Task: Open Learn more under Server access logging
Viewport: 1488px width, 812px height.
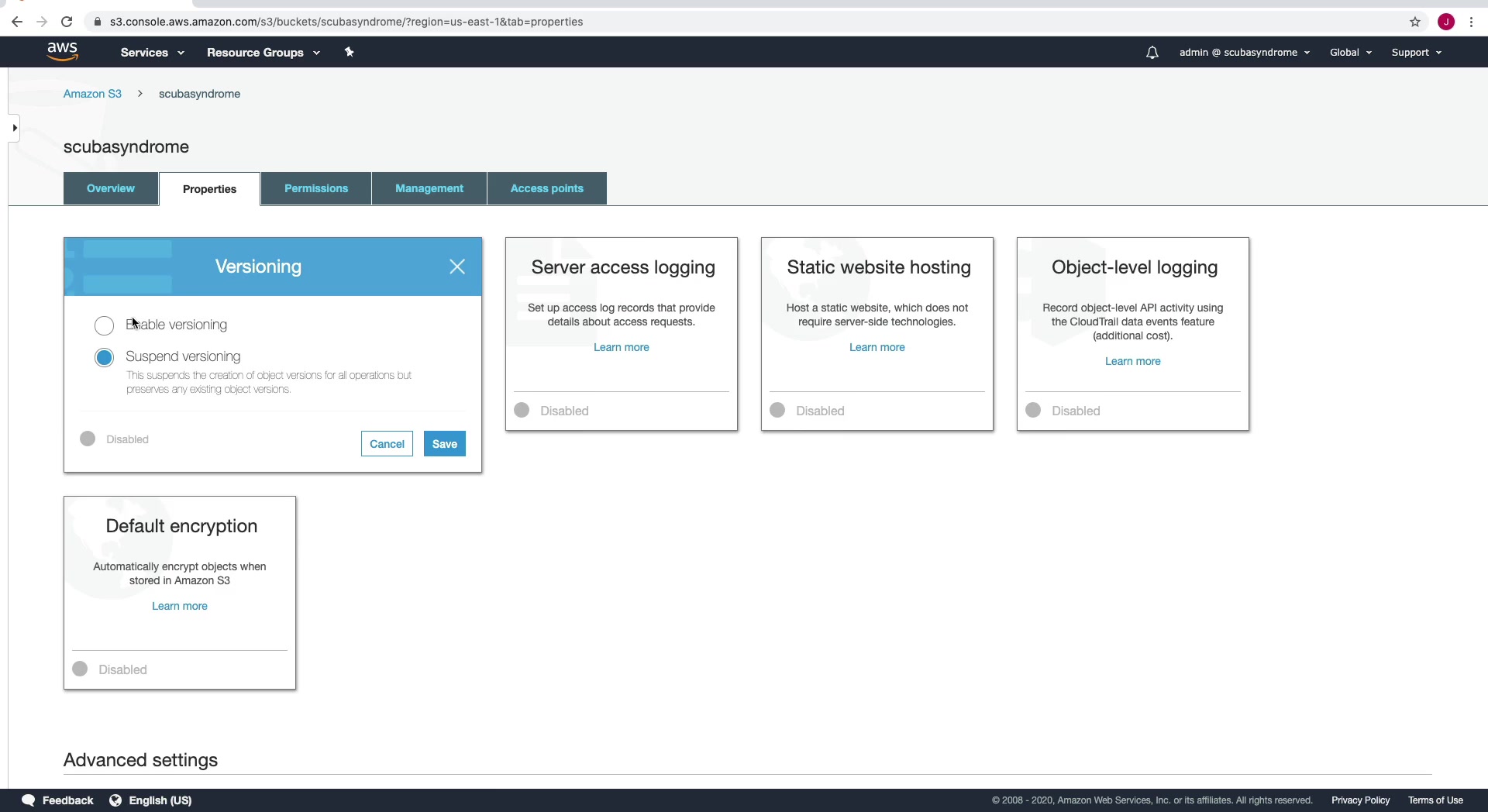Action: (x=622, y=347)
